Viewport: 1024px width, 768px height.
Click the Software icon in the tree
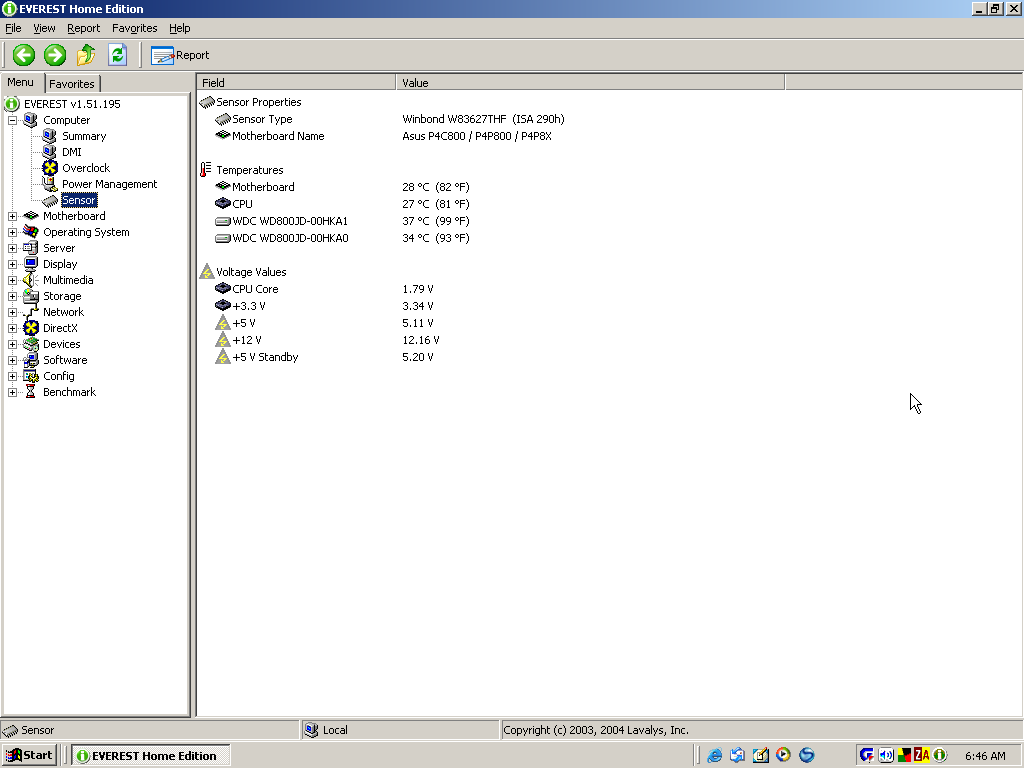[x=31, y=360]
